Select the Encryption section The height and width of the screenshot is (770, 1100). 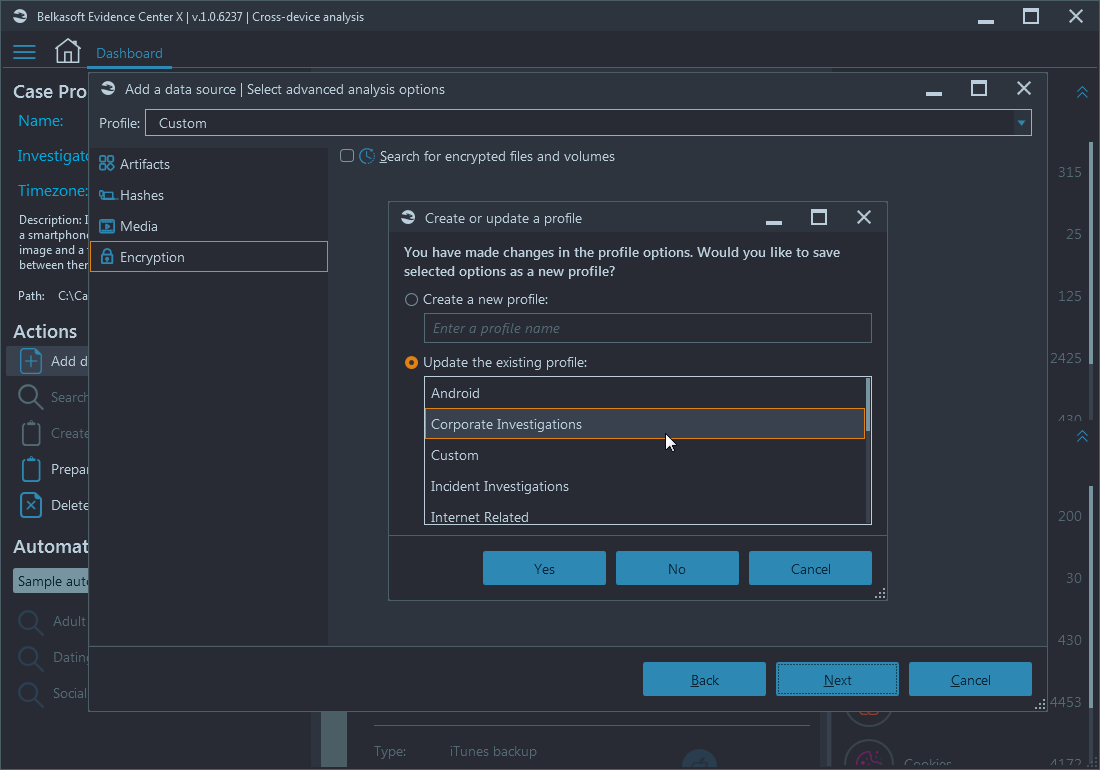pos(209,257)
